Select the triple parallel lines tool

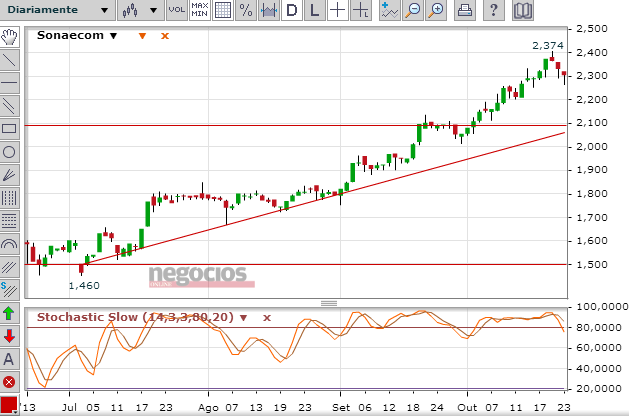point(9,267)
